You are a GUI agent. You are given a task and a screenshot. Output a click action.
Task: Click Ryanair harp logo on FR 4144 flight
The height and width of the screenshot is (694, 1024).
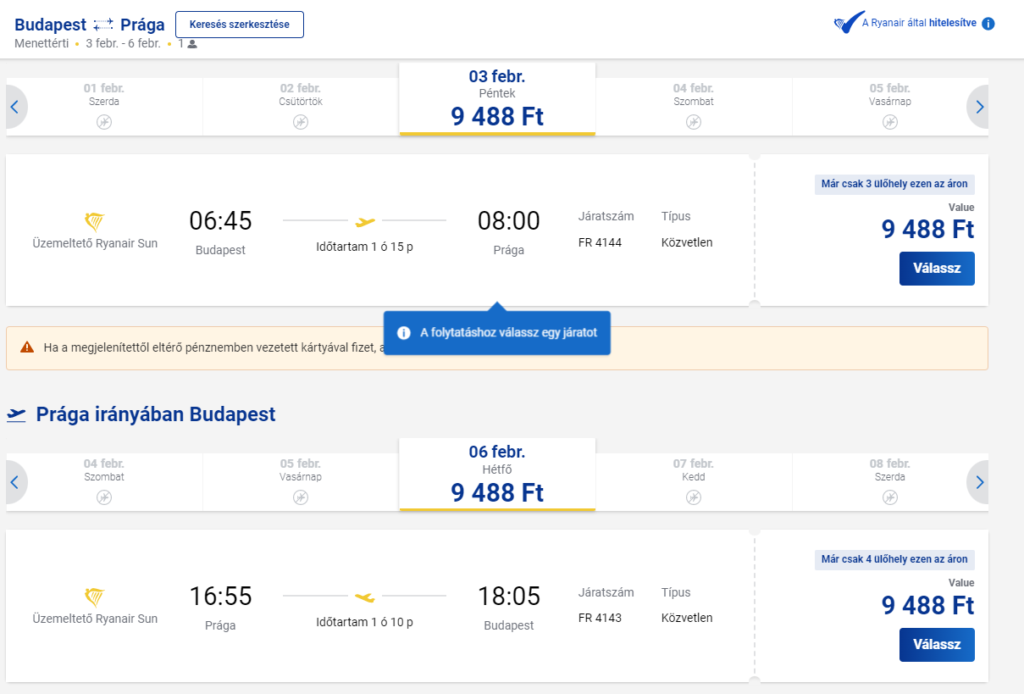[95, 221]
